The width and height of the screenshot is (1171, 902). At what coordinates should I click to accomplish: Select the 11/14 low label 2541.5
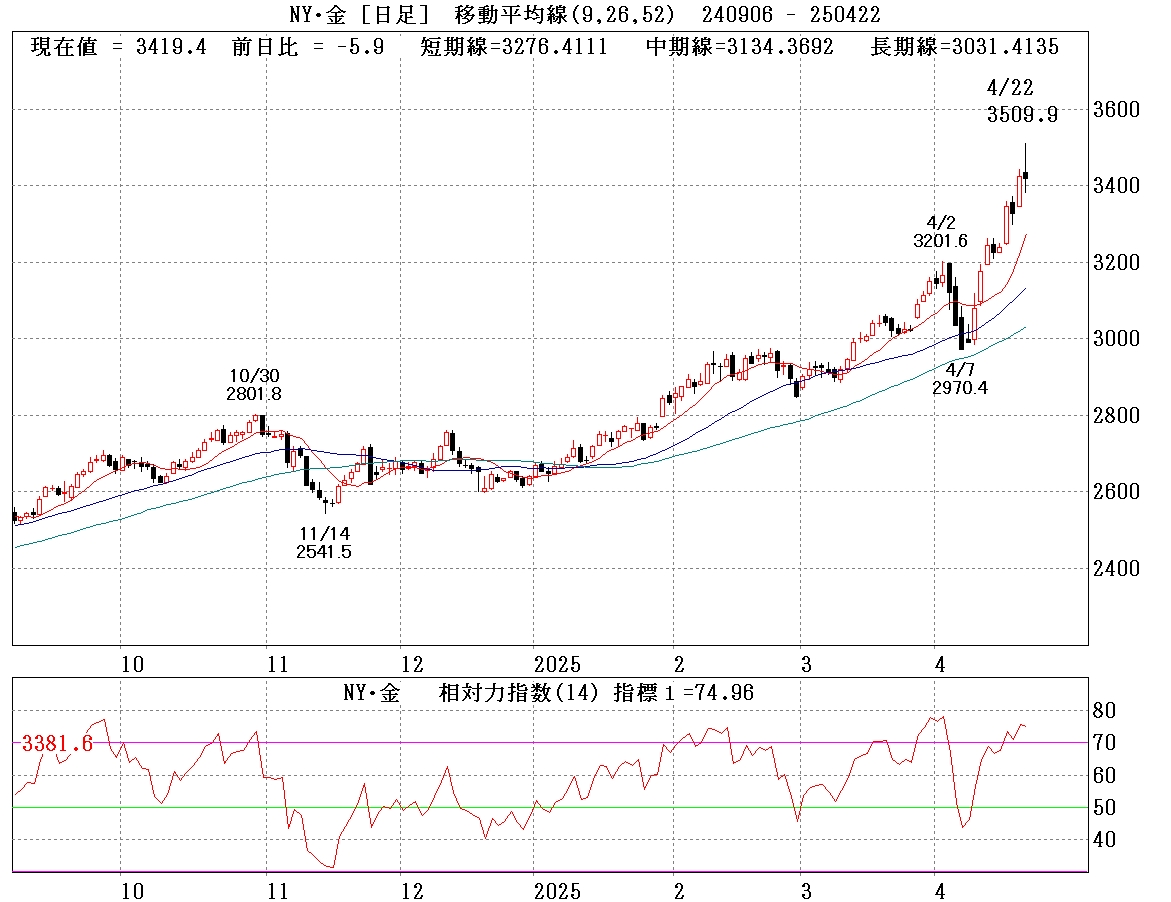pos(323,552)
